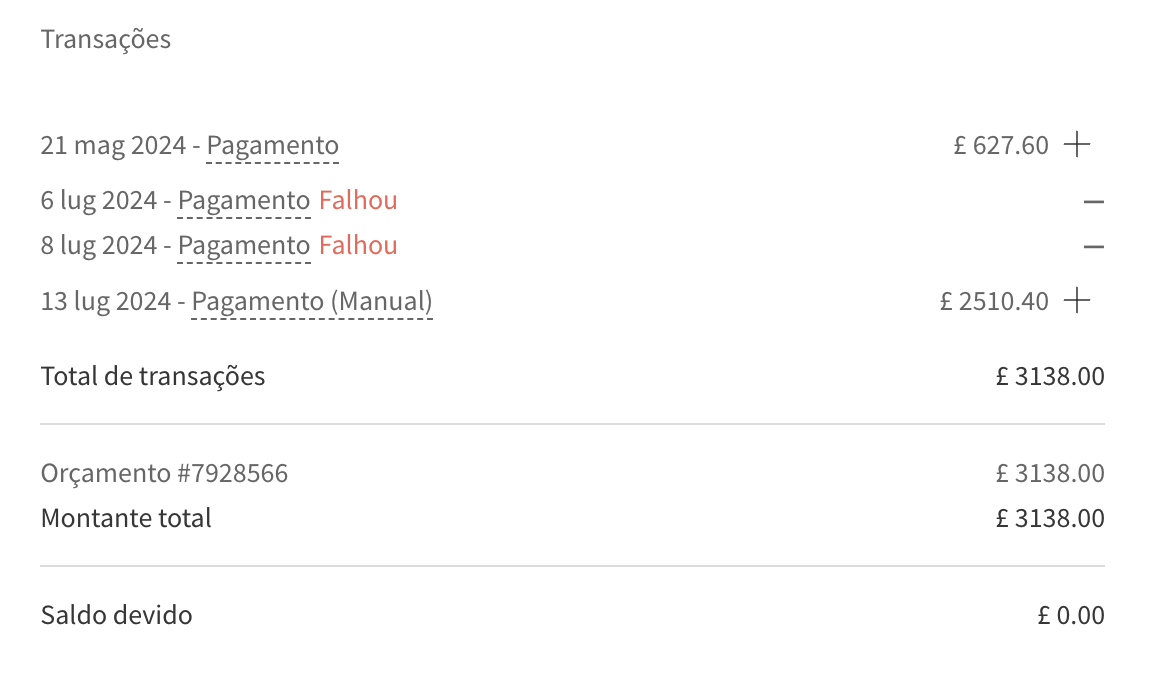1152x698 pixels.
Task: Collapse the 8 lug 2024 failed payment row
Action: (x=1094, y=245)
